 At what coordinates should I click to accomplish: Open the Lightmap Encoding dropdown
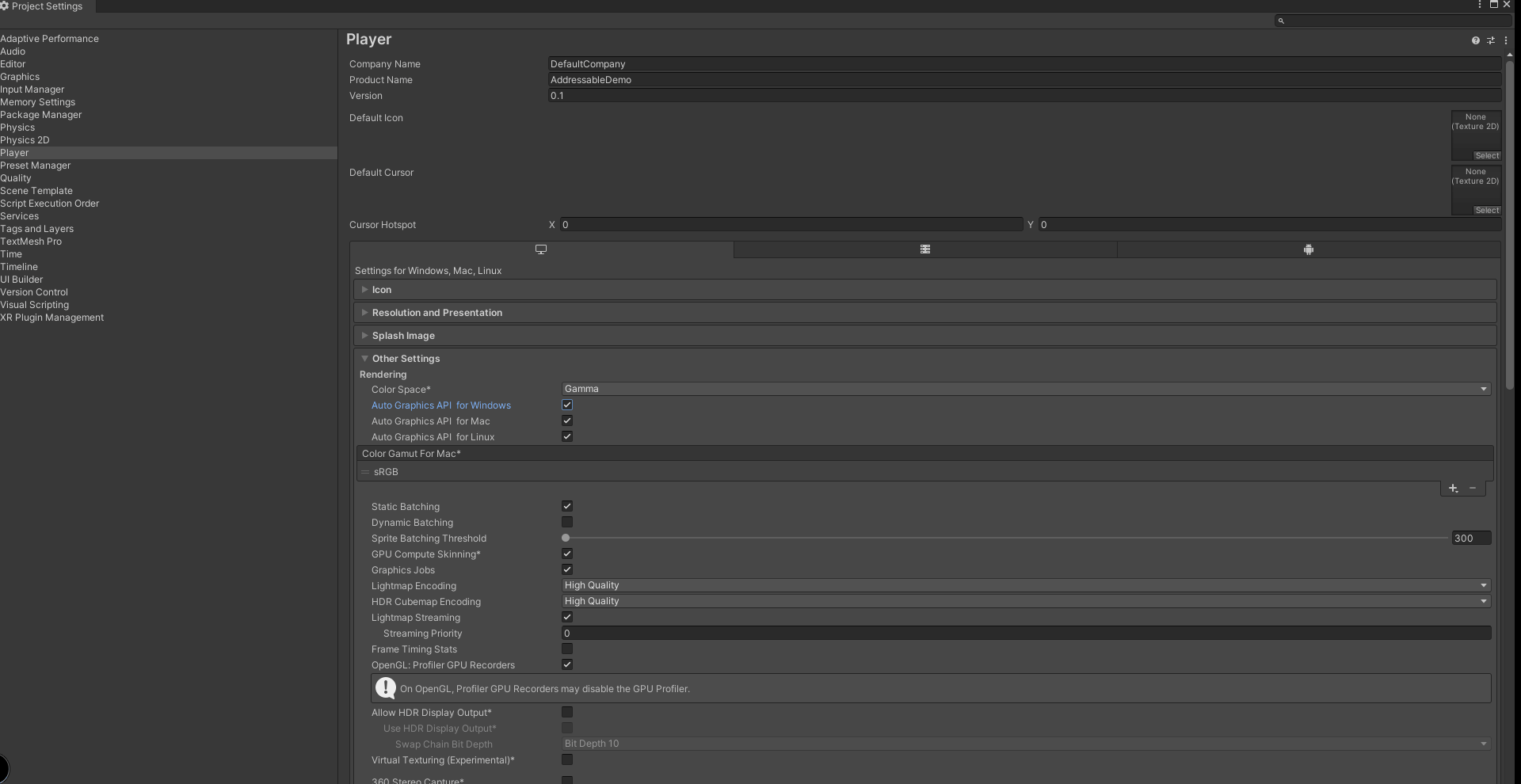tap(1026, 585)
